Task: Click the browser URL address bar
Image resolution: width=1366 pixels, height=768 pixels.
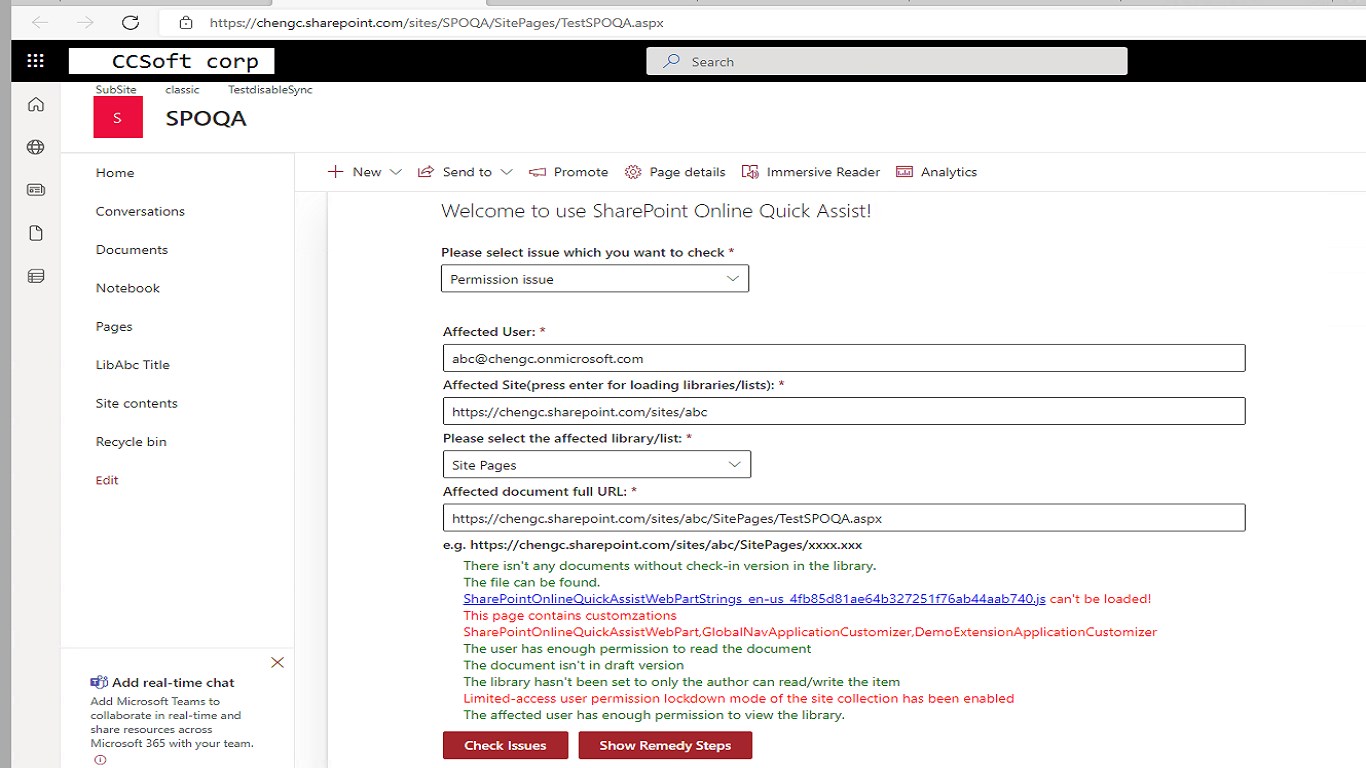Action: coord(436,22)
